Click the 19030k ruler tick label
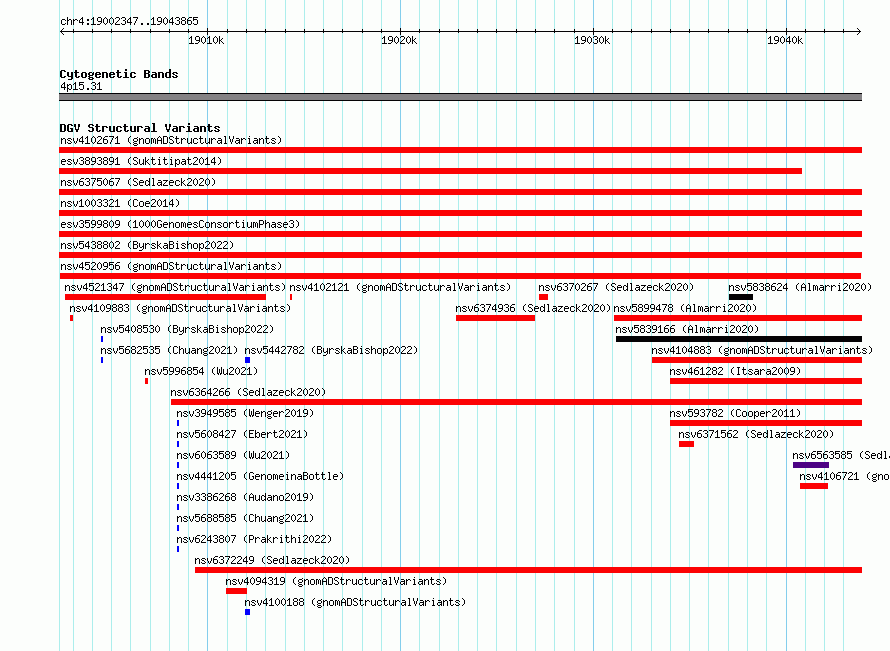 tap(592, 40)
